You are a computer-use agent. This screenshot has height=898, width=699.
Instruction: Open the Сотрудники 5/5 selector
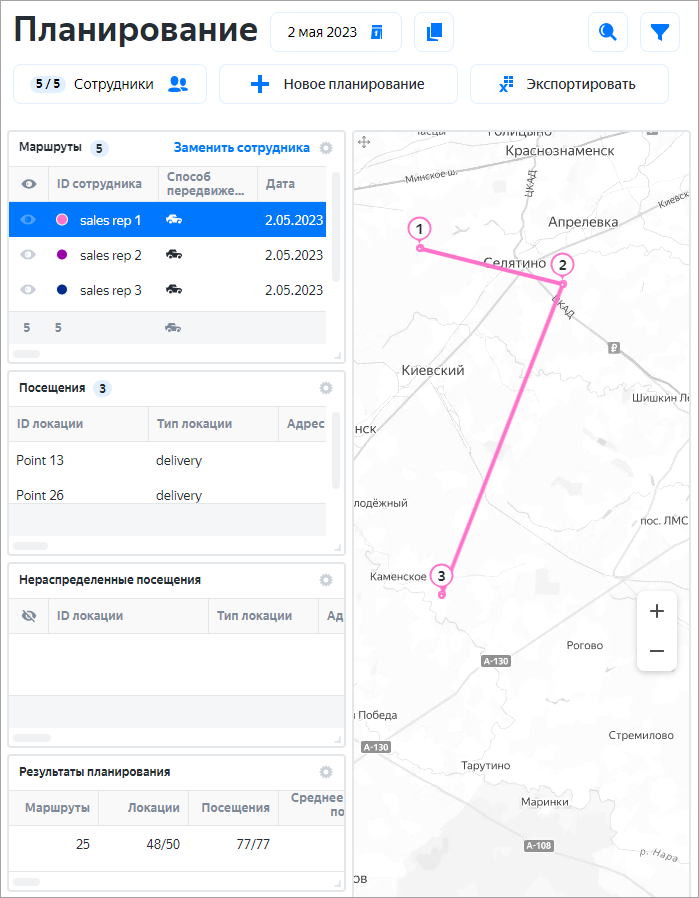click(x=110, y=84)
